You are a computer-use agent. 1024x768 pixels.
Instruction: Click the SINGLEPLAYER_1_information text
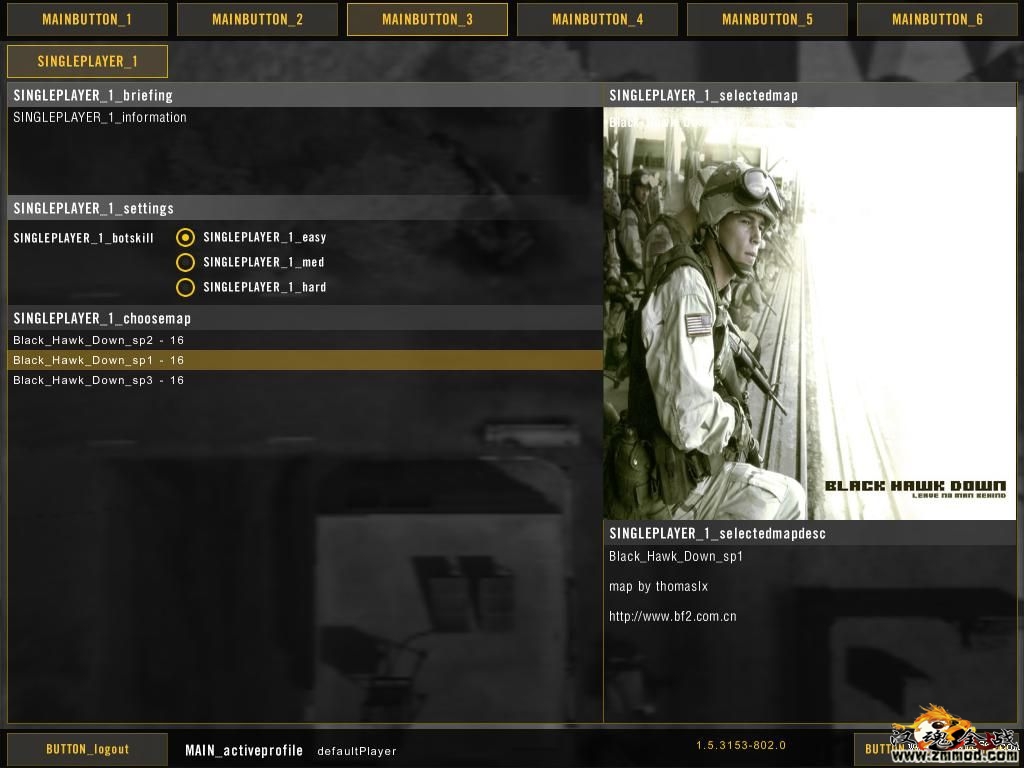point(100,118)
